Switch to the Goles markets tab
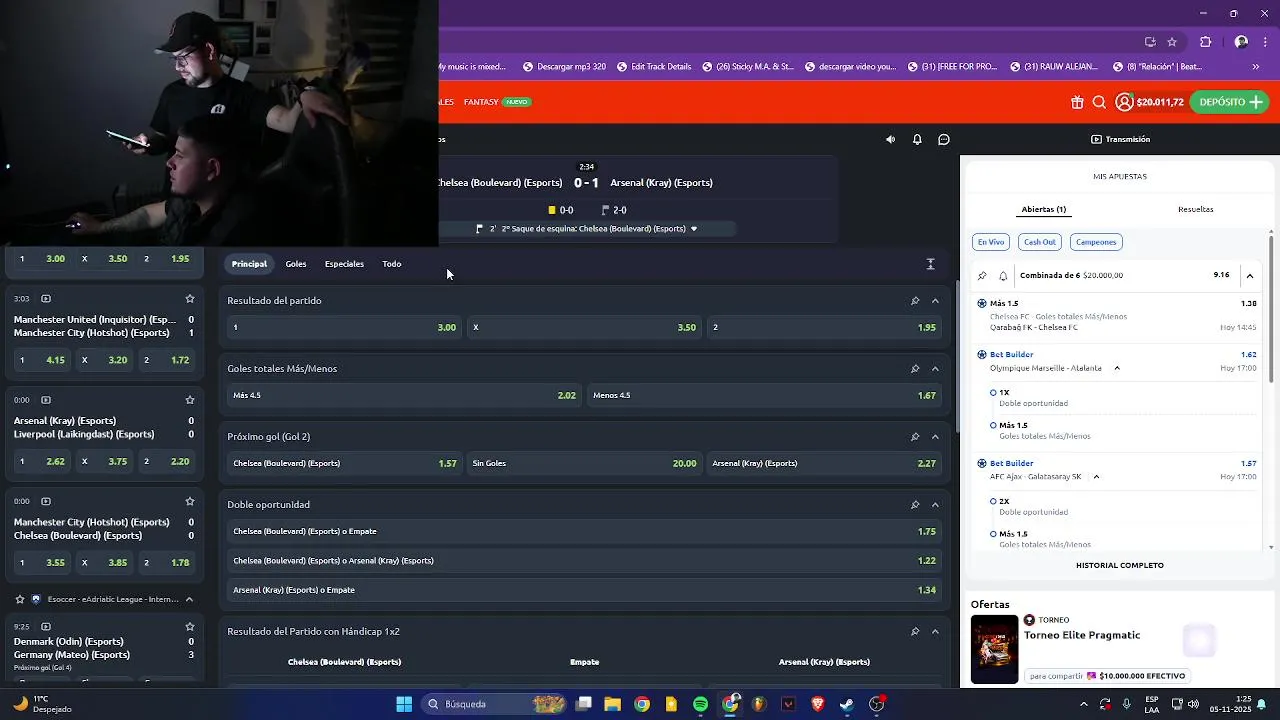 [296, 264]
